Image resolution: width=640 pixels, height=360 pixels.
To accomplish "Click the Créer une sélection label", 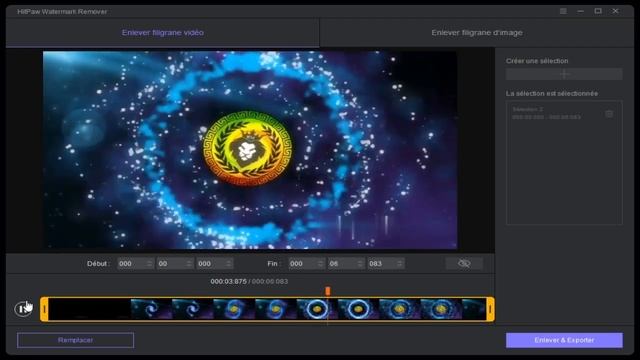I will click(x=537, y=61).
